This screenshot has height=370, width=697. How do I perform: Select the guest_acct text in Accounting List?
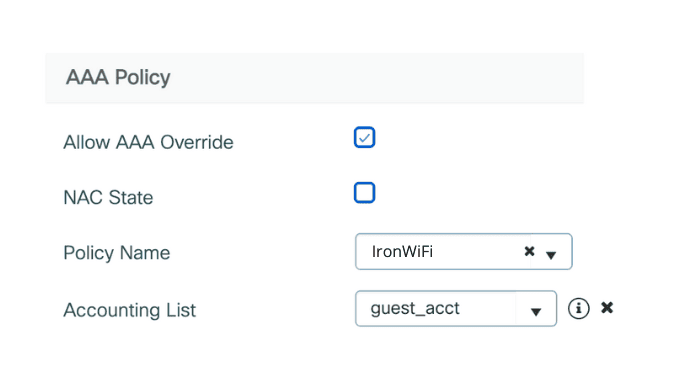coord(415,308)
